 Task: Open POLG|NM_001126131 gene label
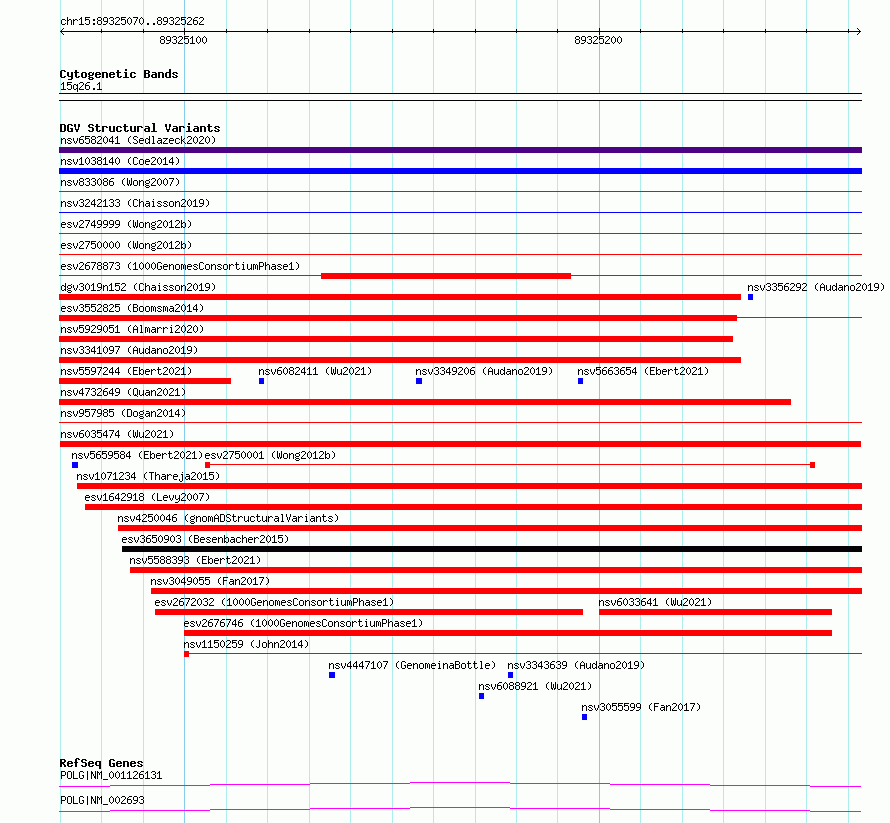click(x=111, y=775)
